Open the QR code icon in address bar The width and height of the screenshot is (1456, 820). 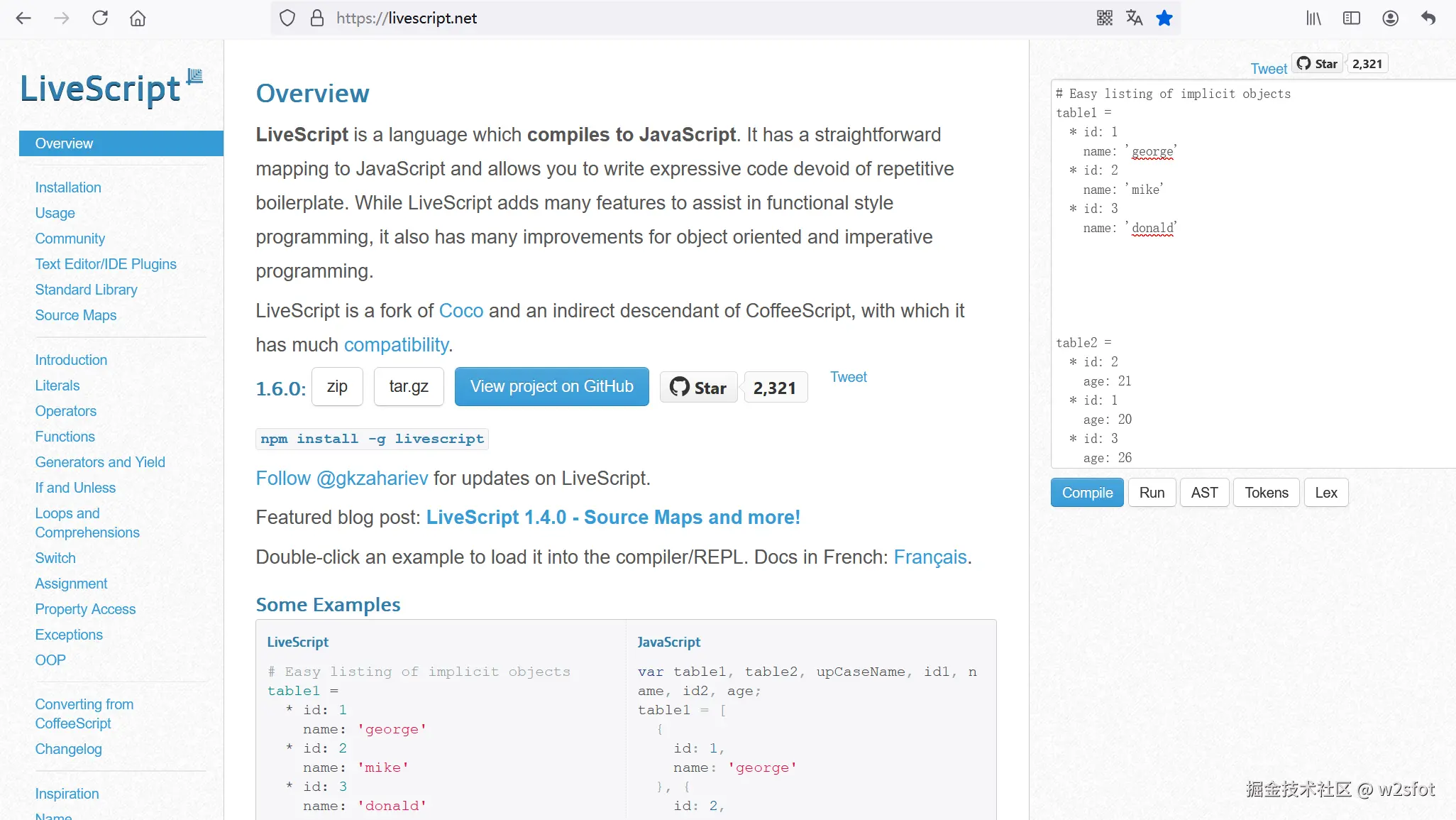tap(1104, 18)
